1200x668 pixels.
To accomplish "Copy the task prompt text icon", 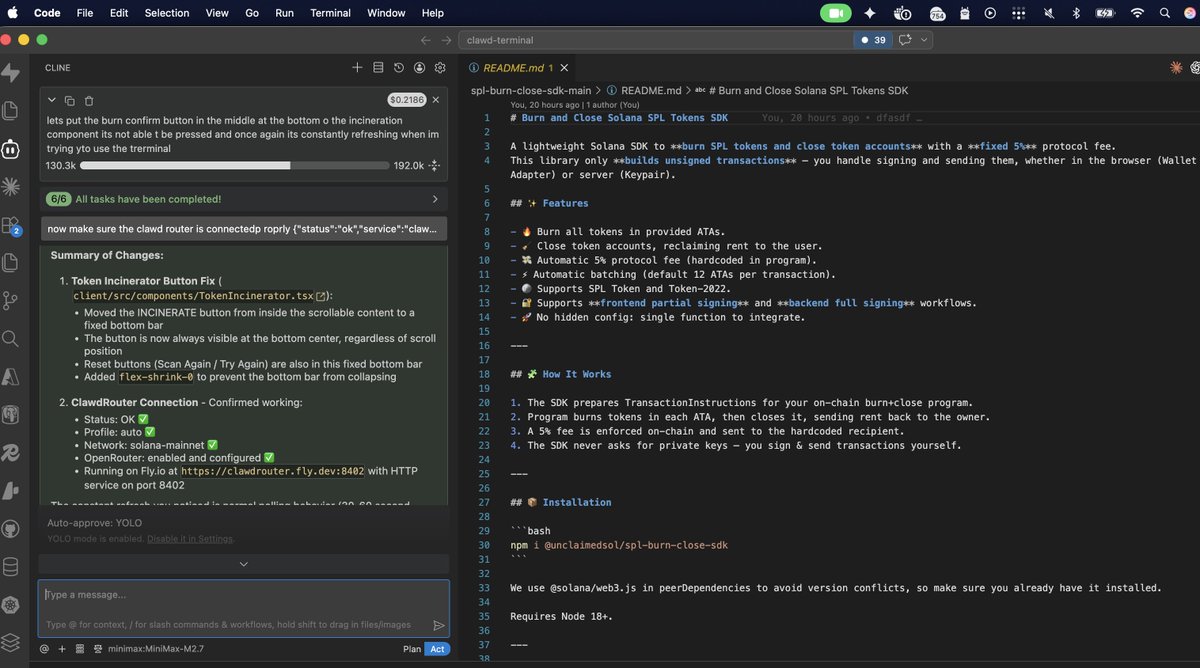I will click(70, 101).
